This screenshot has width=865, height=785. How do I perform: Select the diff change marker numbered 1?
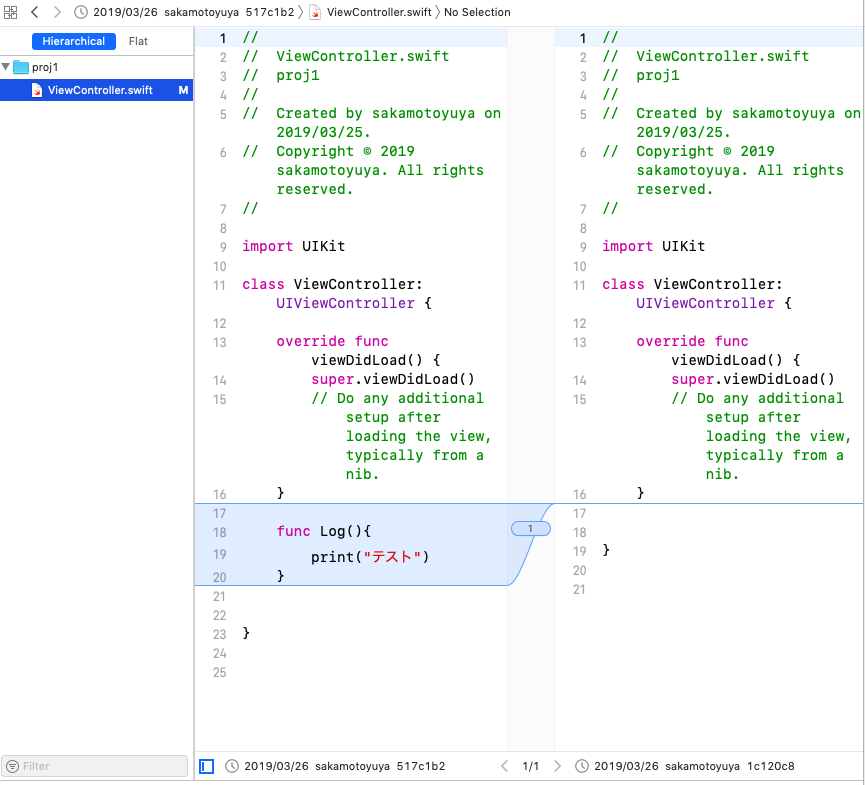point(531,528)
